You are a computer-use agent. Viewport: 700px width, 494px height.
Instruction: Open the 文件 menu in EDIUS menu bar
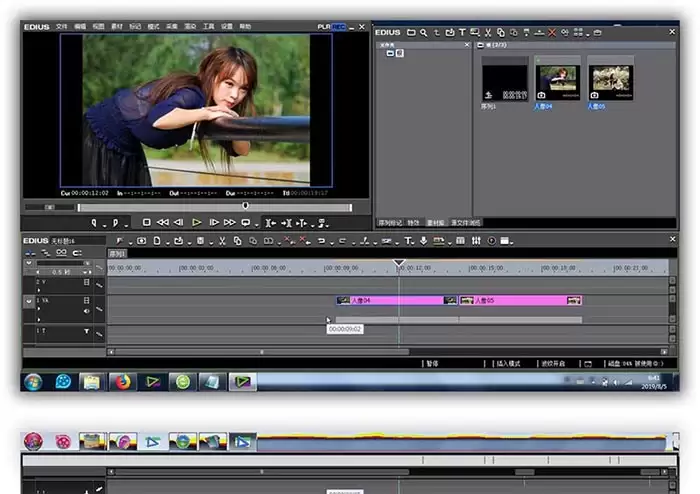click(62, 27)
